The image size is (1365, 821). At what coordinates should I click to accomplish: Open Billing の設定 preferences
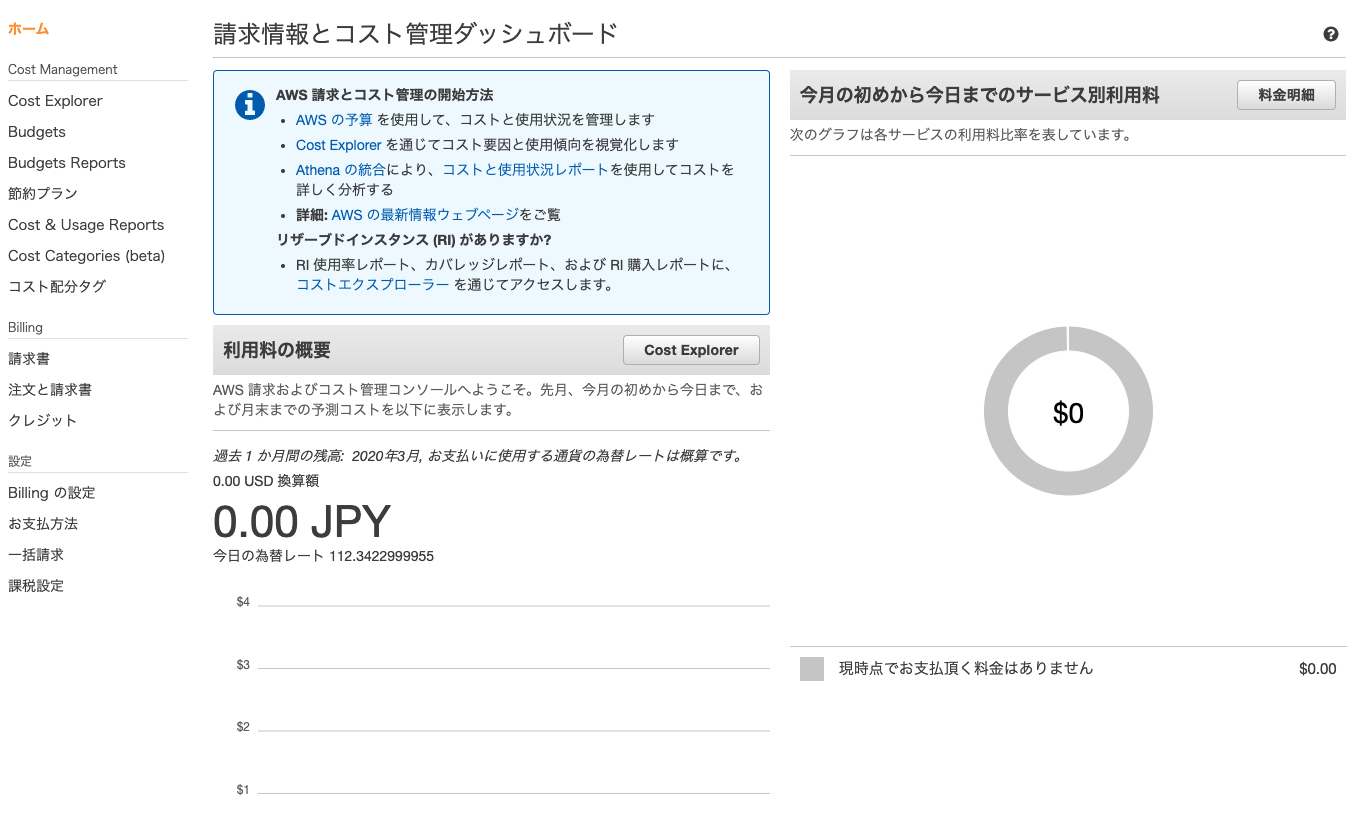click(x=52, y=493)
